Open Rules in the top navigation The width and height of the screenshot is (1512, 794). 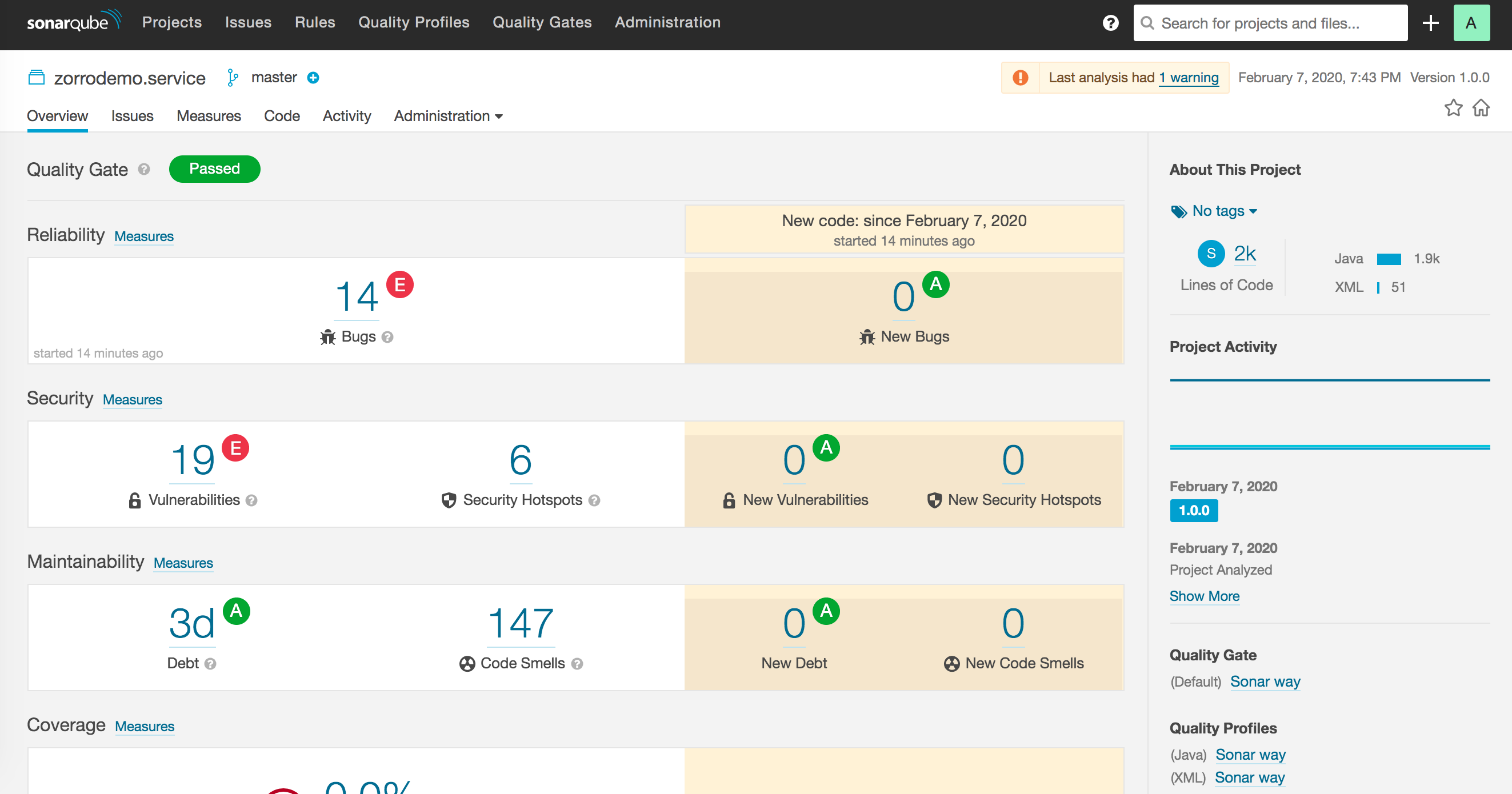(x=315, y=22)
